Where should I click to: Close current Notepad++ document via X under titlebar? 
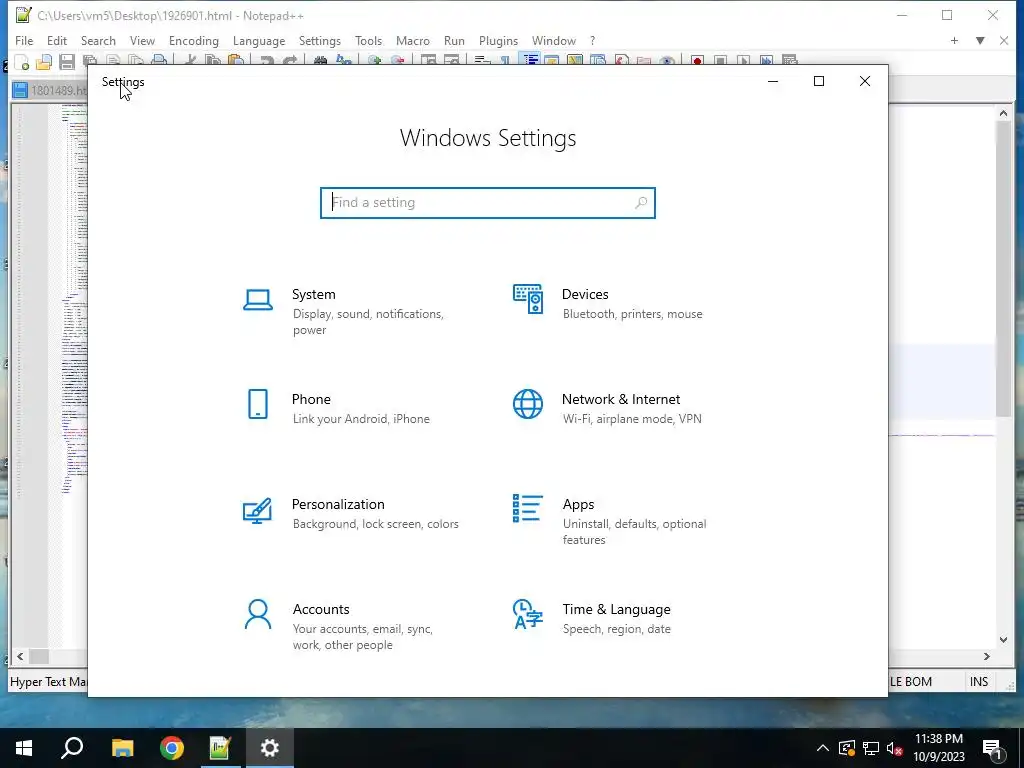point(1004,40)
